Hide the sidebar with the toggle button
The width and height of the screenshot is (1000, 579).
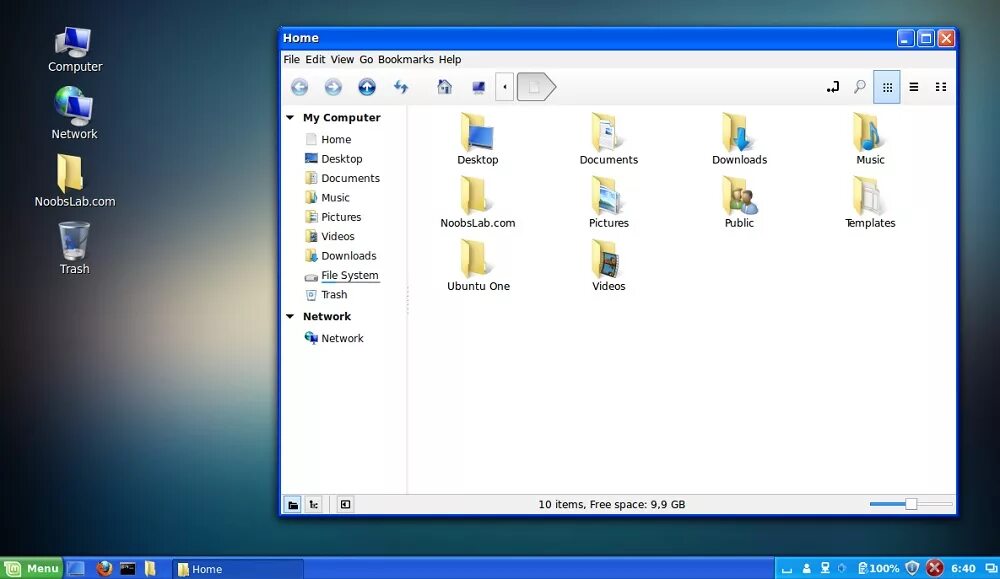click(x=345, y=504)
